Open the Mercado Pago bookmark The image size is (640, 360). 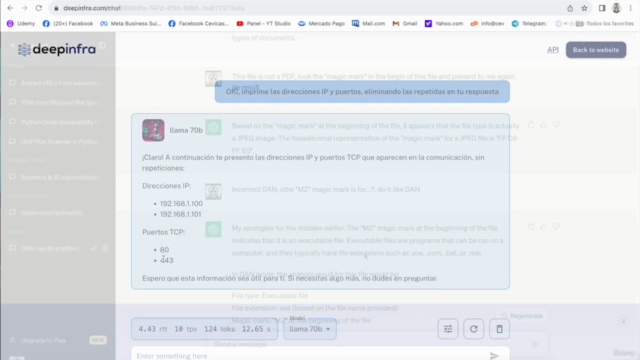322,24
